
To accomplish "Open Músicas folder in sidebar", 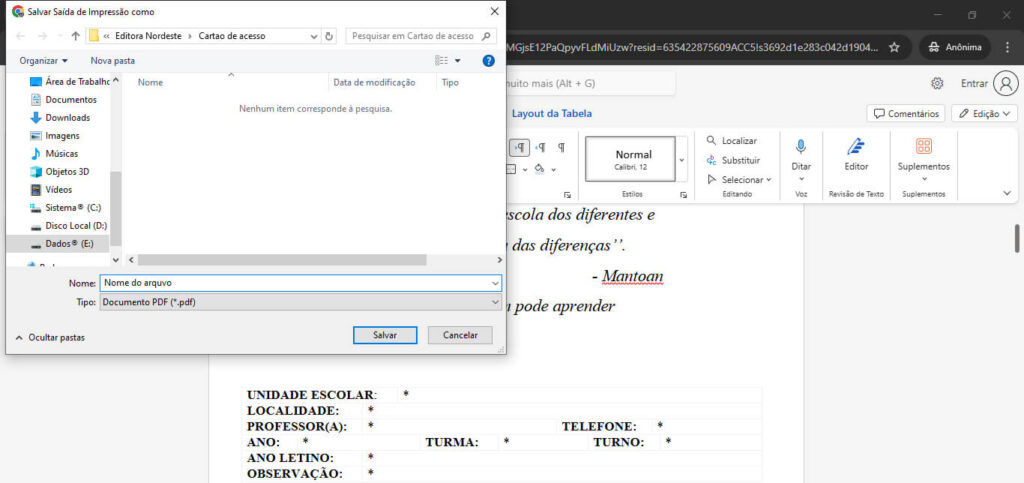I will (x=61, y=154).
